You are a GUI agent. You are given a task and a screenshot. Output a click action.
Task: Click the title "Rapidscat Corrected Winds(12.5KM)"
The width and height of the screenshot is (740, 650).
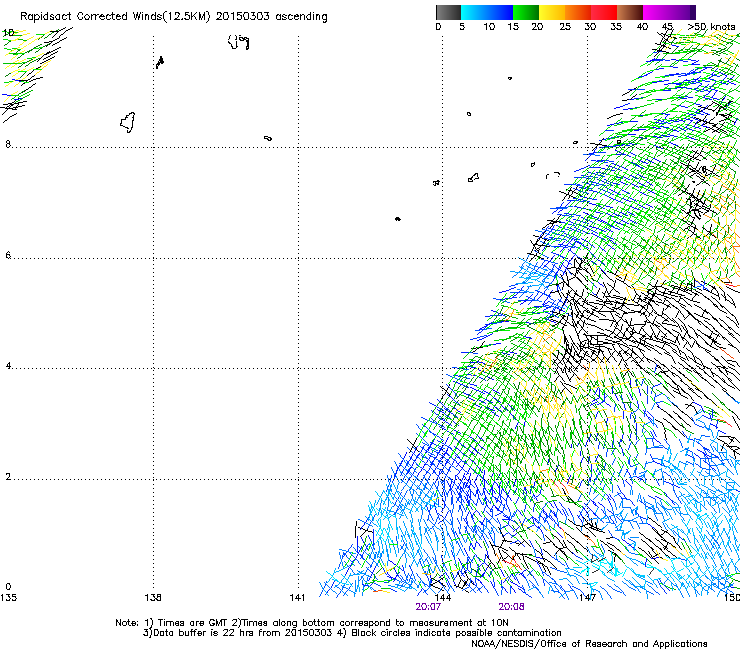[x=115, y=17]
